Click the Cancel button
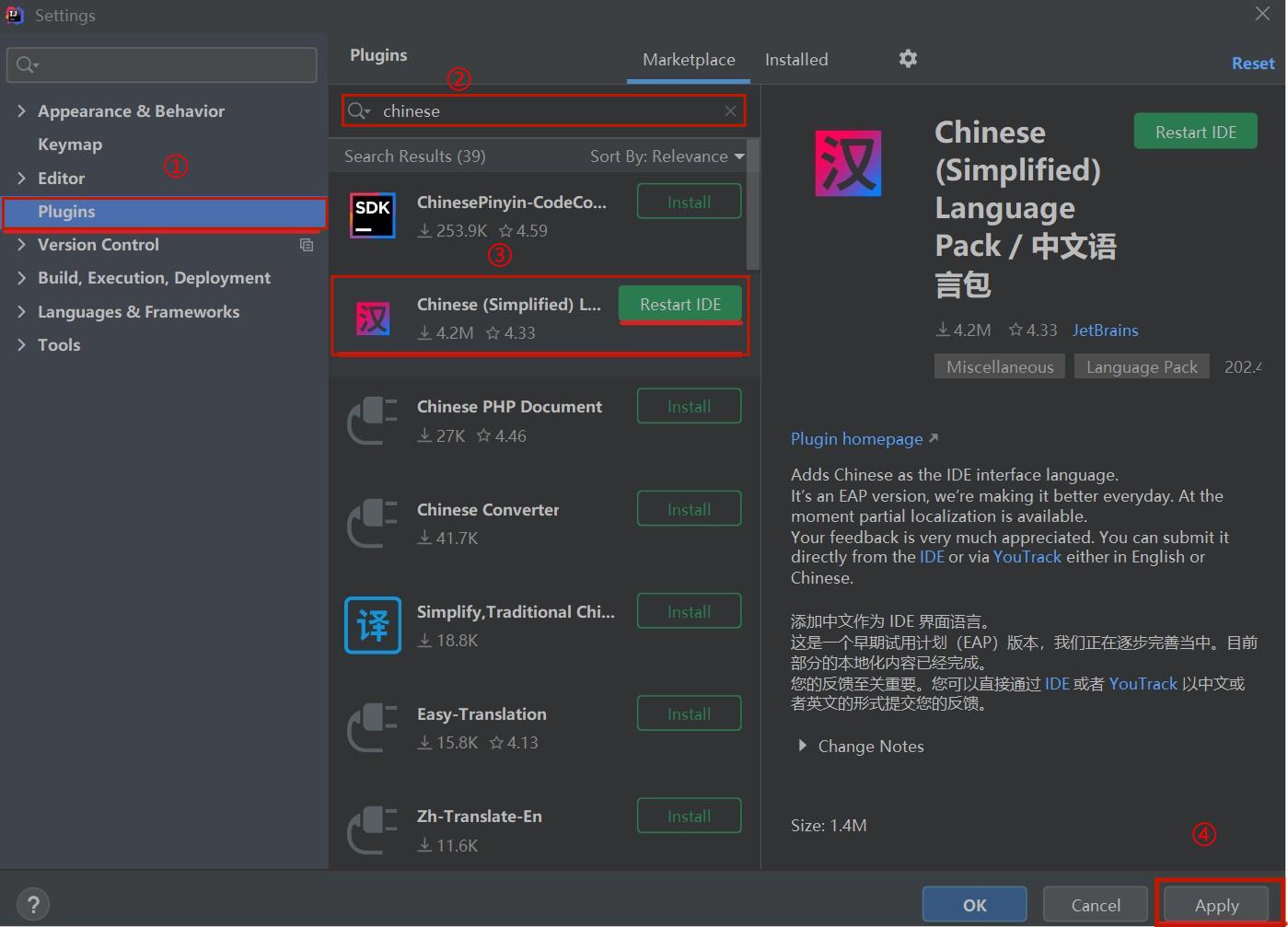 (1096, 905)
